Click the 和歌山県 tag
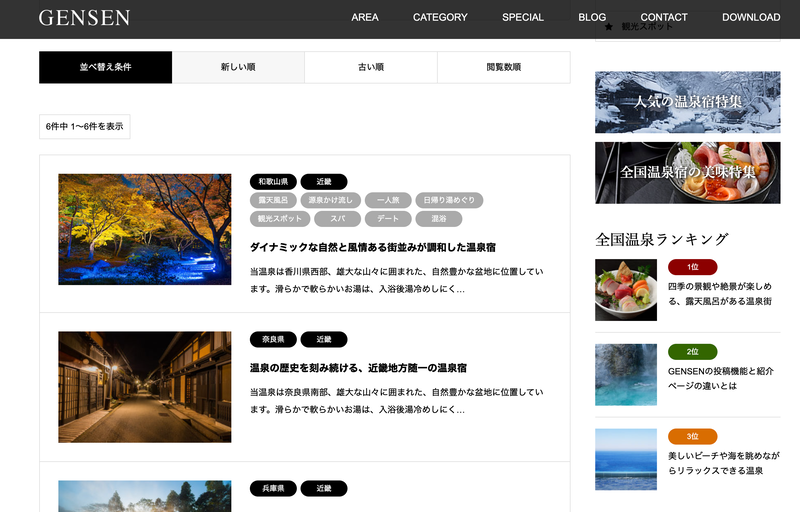800x512 pixels. click(273, 182)
